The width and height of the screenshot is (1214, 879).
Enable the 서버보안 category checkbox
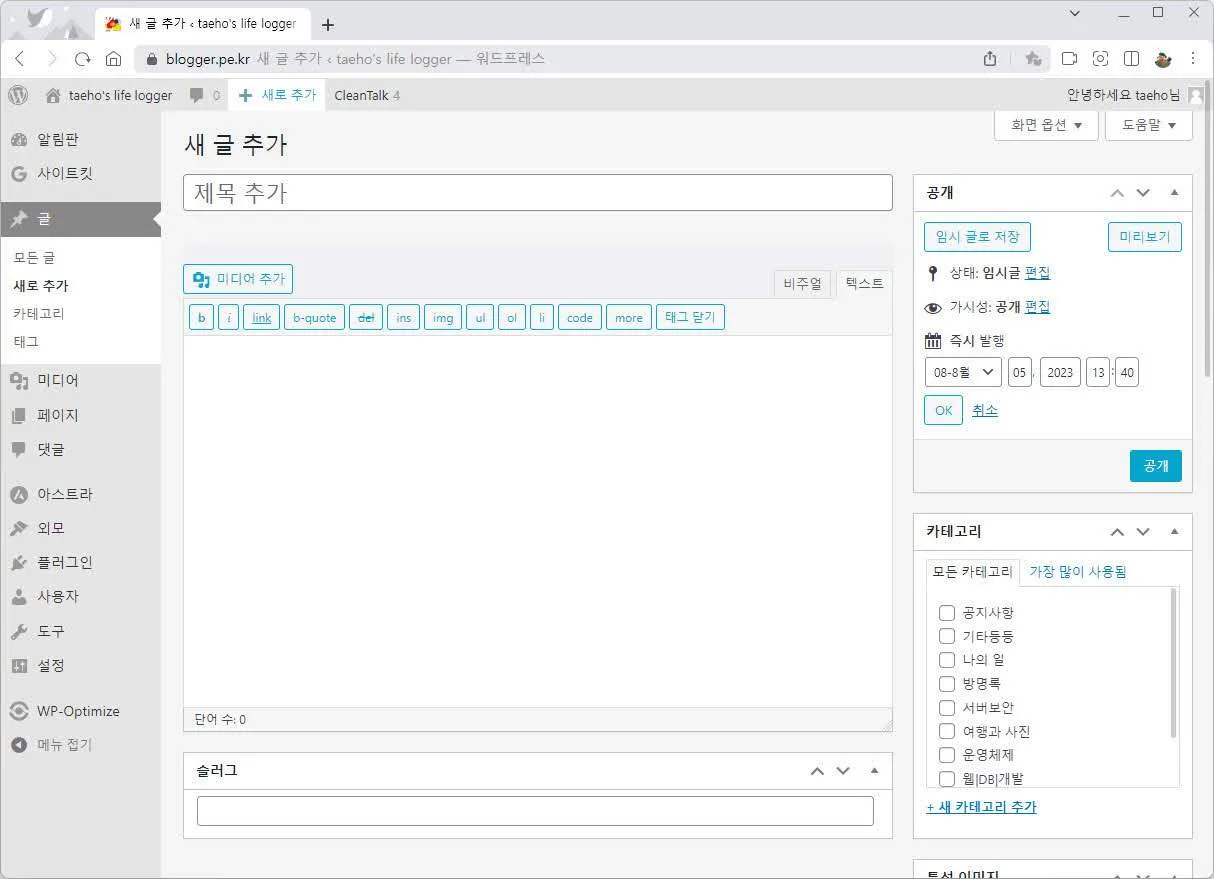(x=947, y=708)
